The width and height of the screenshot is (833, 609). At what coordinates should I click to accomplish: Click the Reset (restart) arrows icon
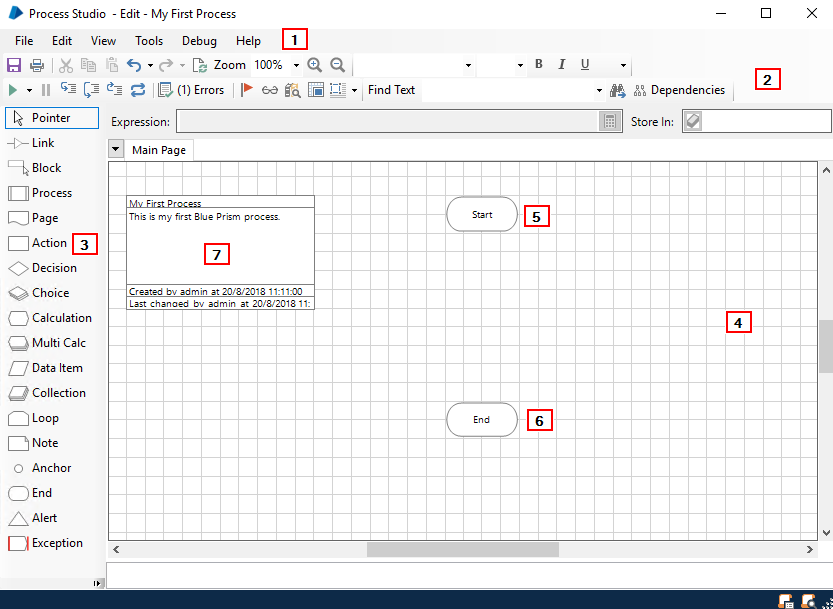pos(138,90)
